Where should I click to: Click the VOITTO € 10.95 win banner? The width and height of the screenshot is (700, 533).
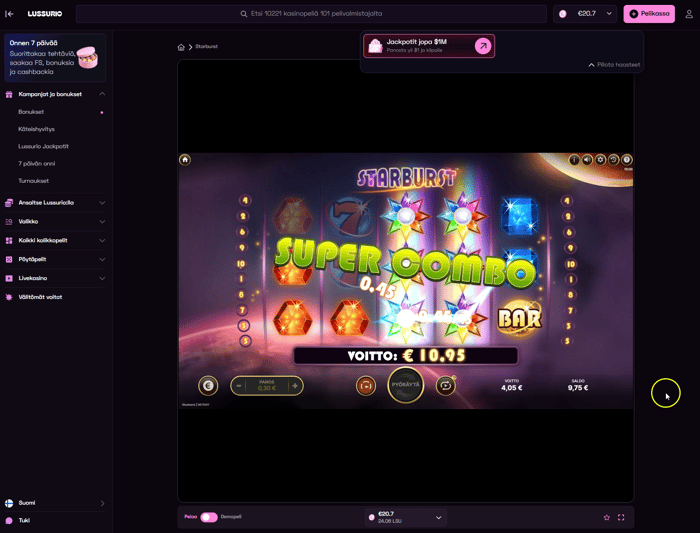(x=406, y=356)
